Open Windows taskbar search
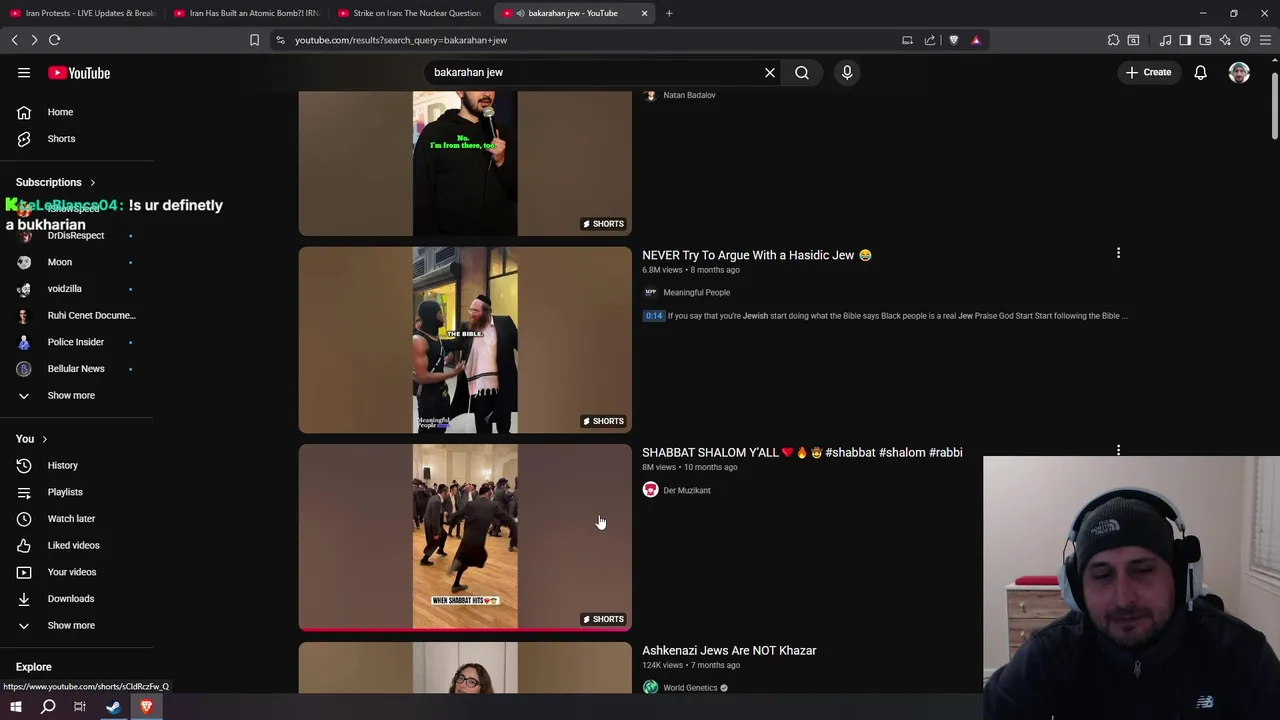The image size is (1280, 720). point(48,707)
